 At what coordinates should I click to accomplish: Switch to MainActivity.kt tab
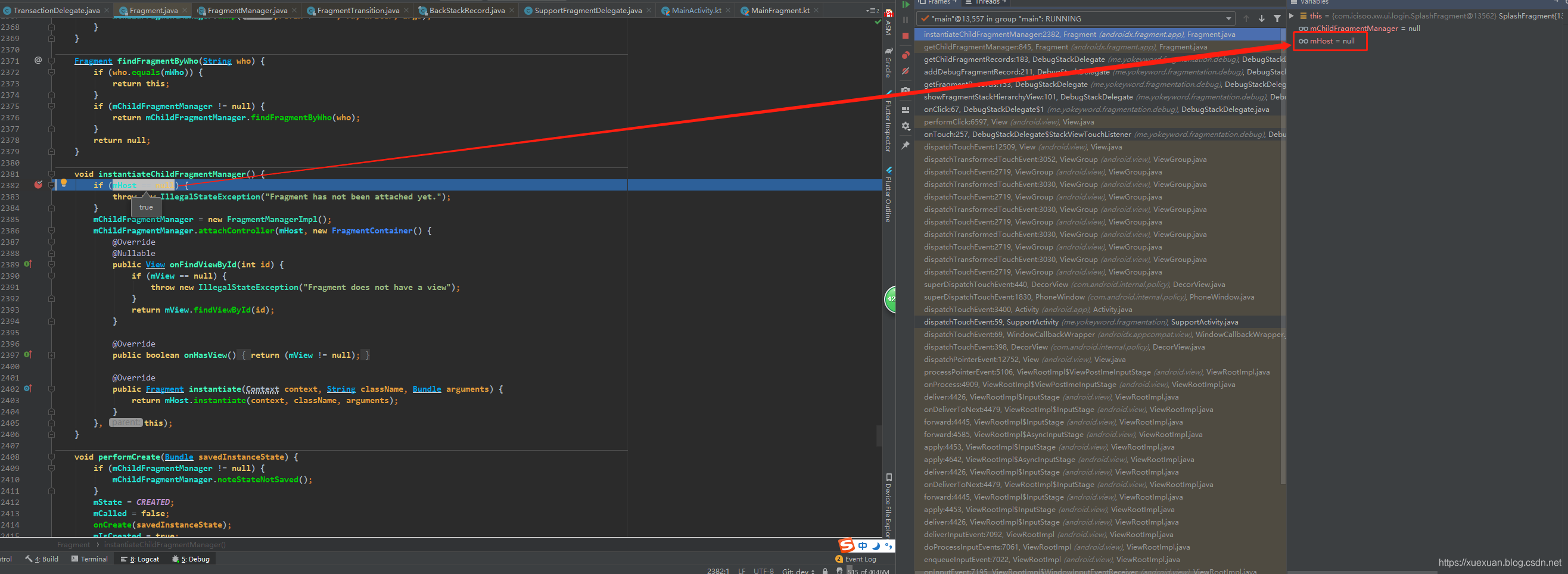696,10
